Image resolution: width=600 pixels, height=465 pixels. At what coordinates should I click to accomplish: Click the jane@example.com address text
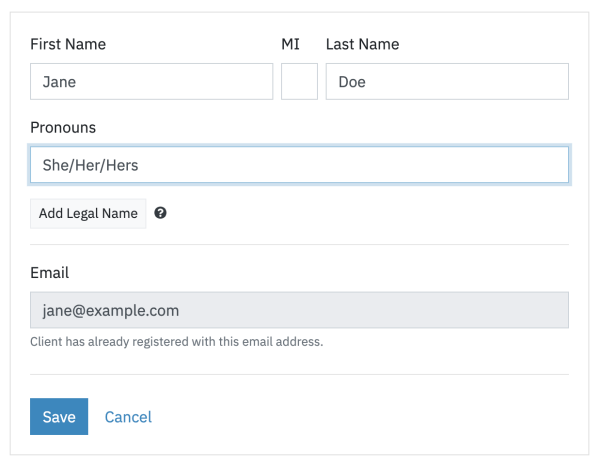tap(111, 310)
